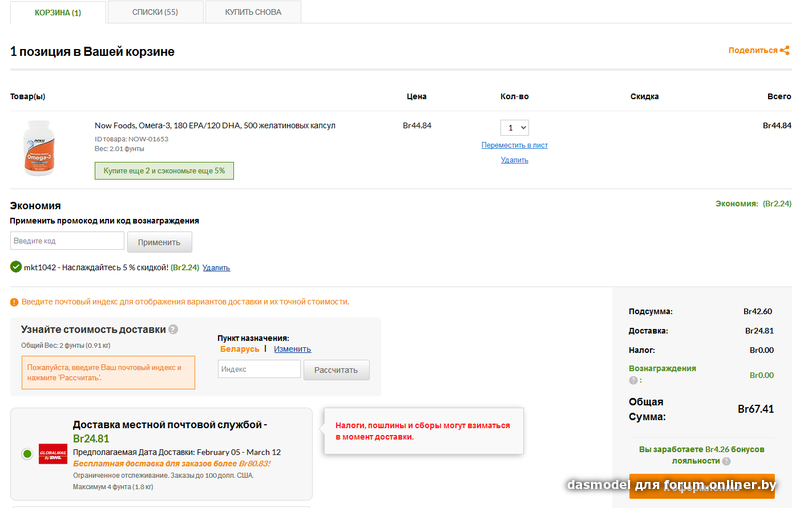Click the orange warning icon about postal index
The image size is (800, 508).
15,301
